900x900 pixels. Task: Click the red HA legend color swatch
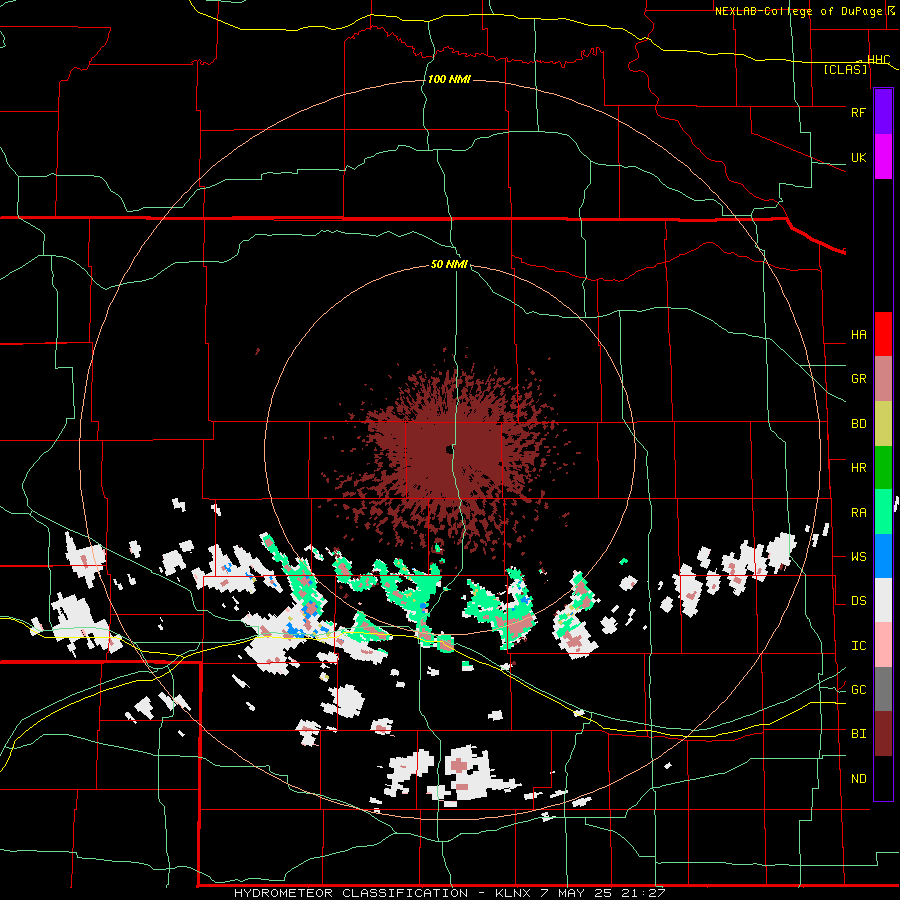[883, 334]
